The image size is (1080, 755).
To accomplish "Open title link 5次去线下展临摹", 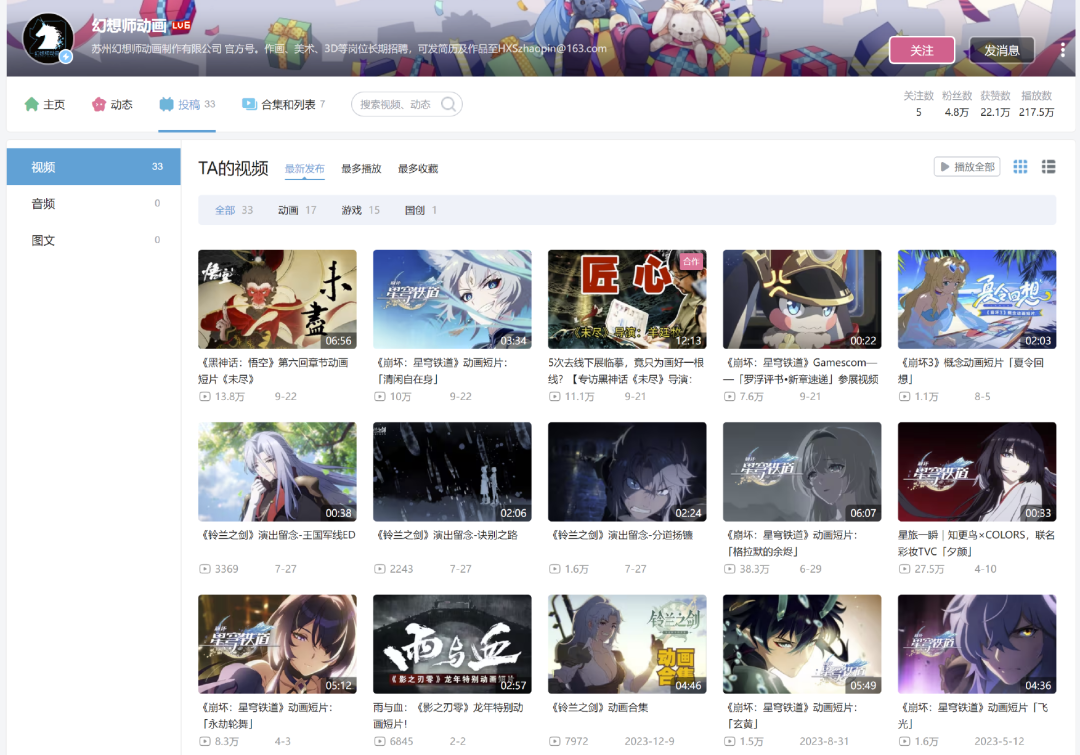I will click(626, 371).
